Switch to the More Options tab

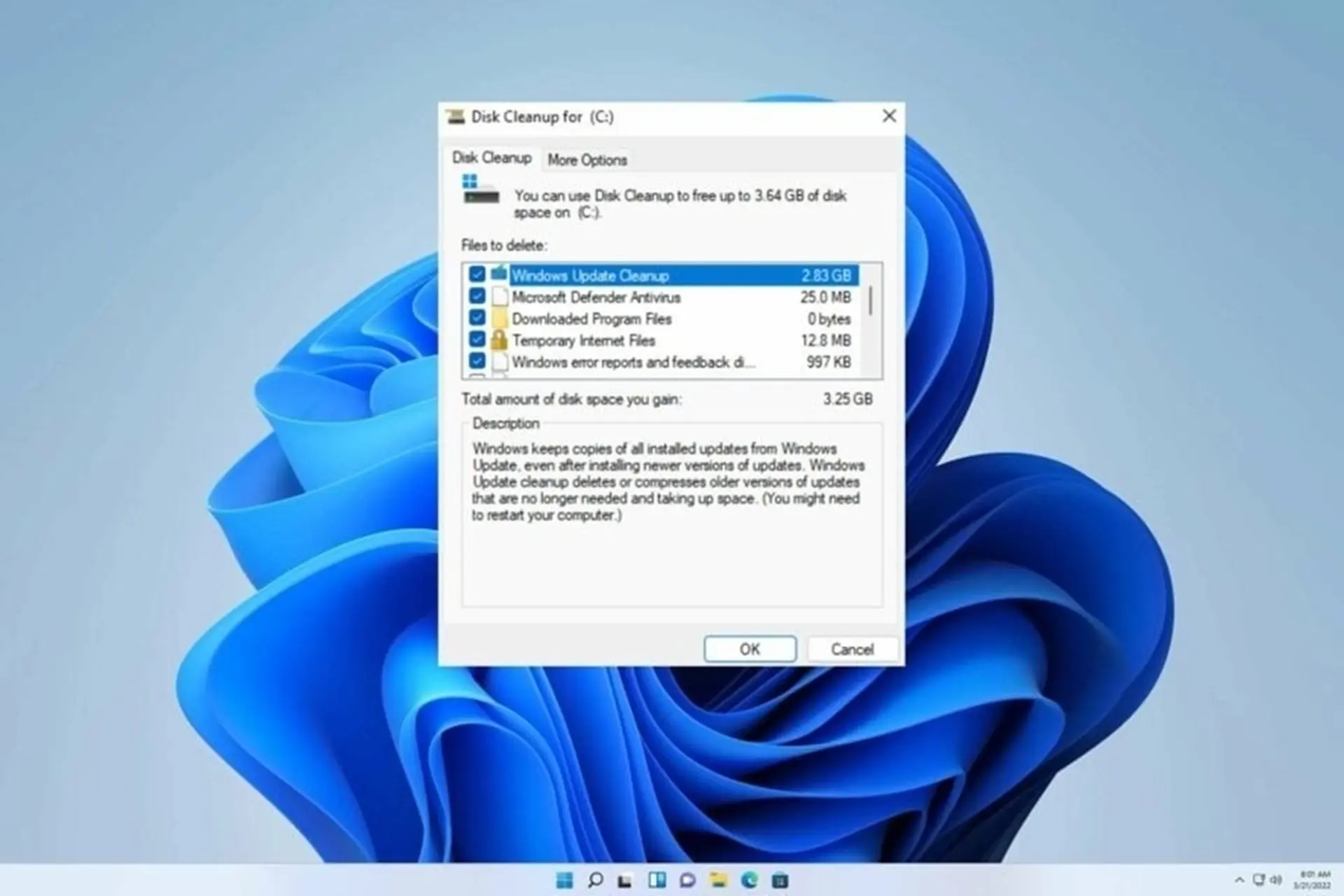point(587,160)
